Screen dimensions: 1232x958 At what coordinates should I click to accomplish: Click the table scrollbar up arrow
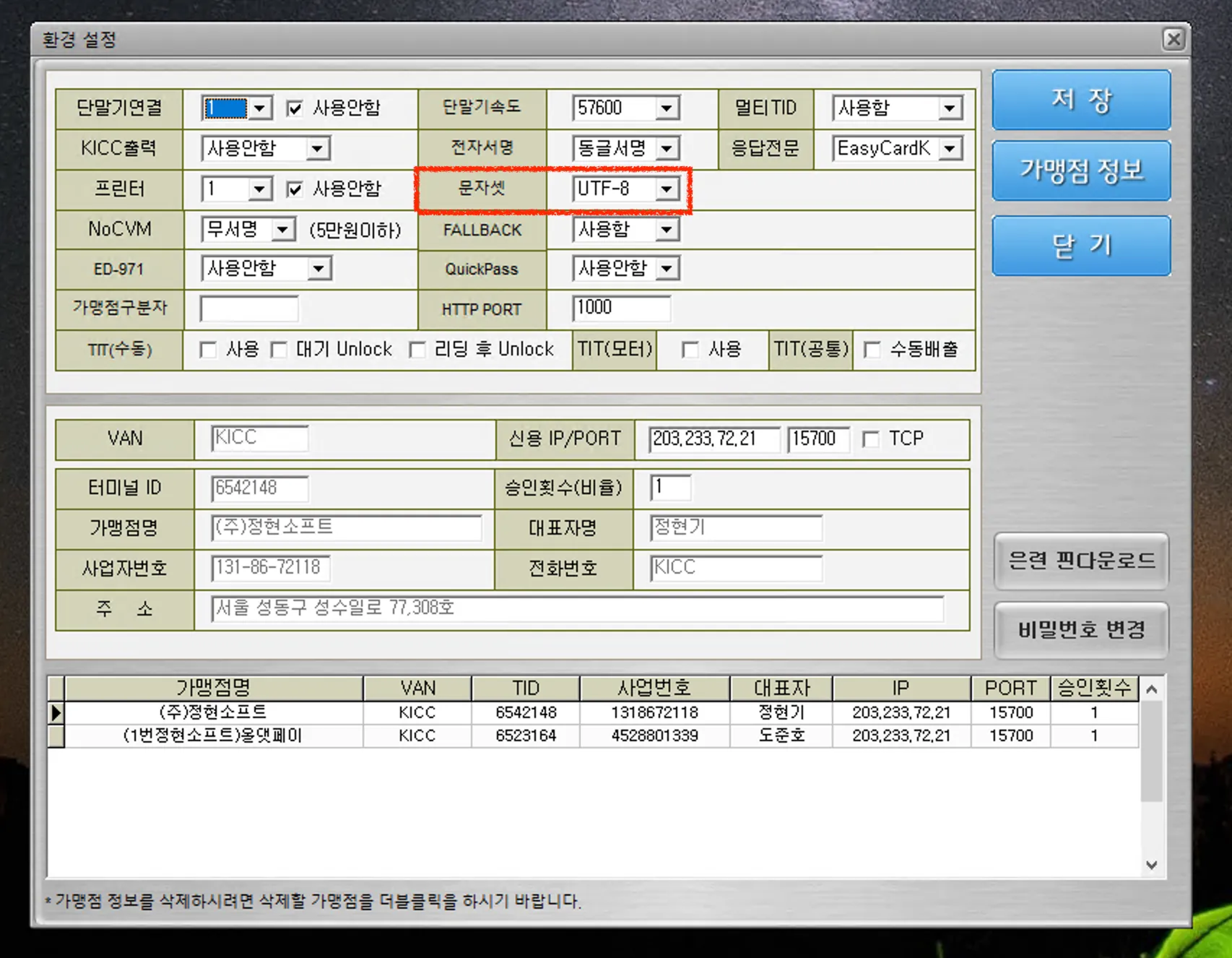[1151, 689]
